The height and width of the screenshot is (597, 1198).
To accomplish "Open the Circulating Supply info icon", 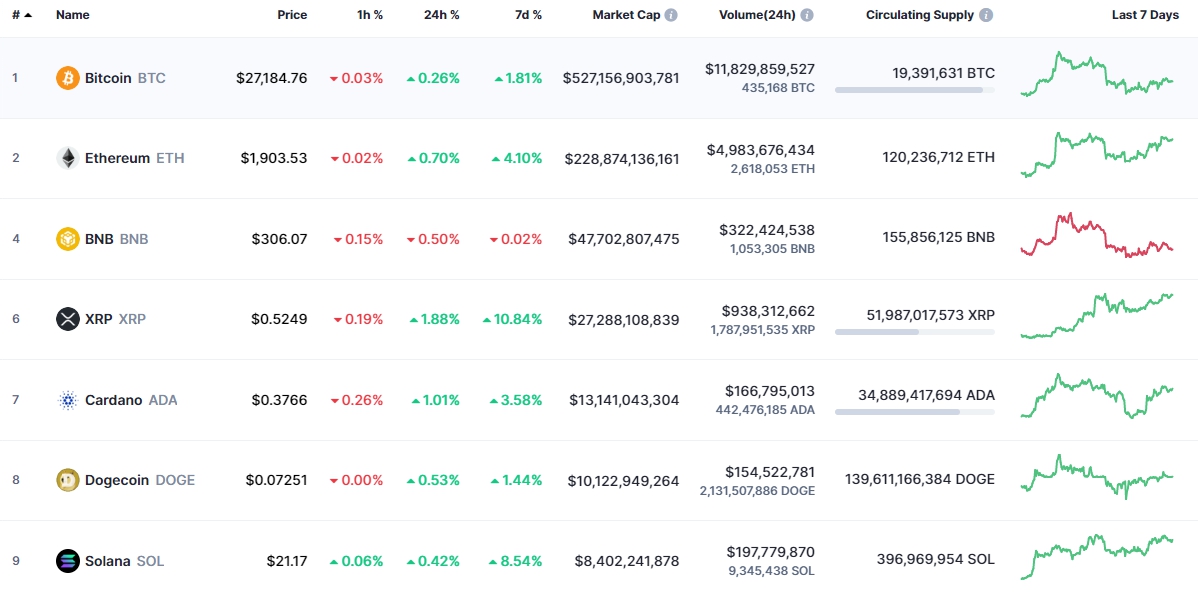I will coord(986,15).
